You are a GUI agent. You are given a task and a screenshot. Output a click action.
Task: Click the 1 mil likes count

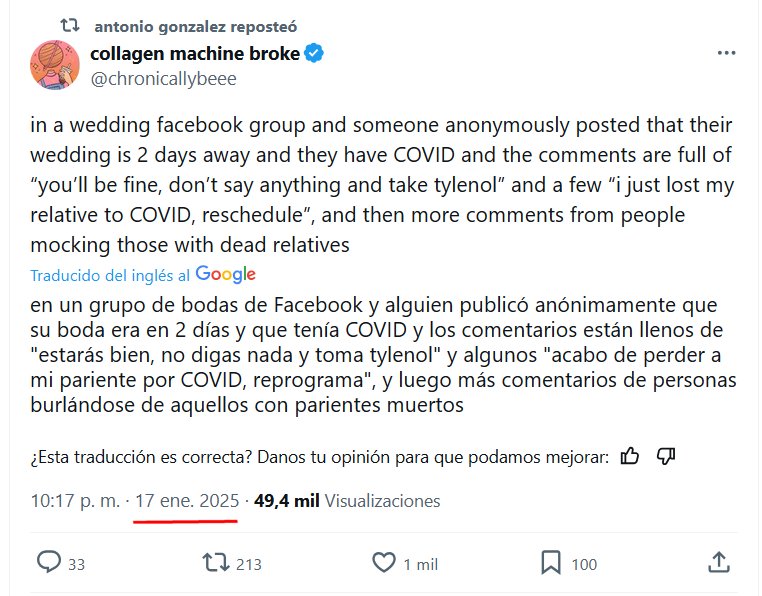coord(420,564)
